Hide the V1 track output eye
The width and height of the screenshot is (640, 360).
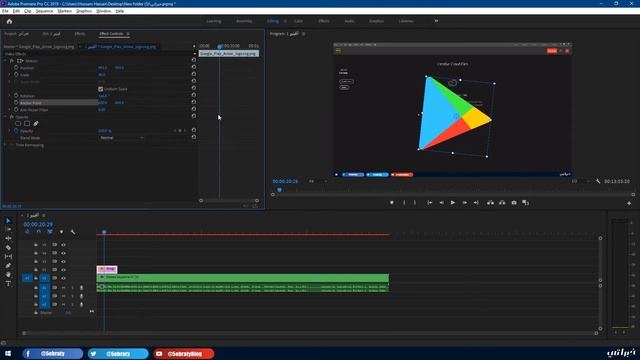[x=63, y=278]
